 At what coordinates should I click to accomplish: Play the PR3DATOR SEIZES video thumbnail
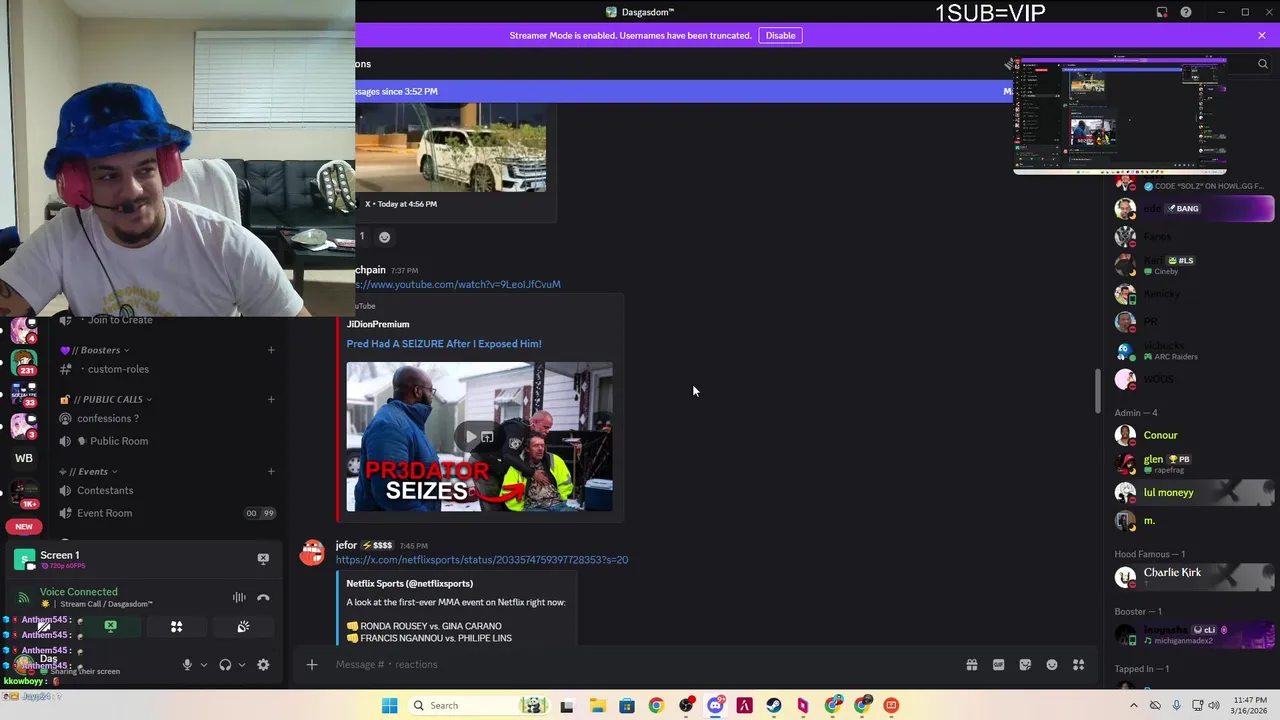479,437
